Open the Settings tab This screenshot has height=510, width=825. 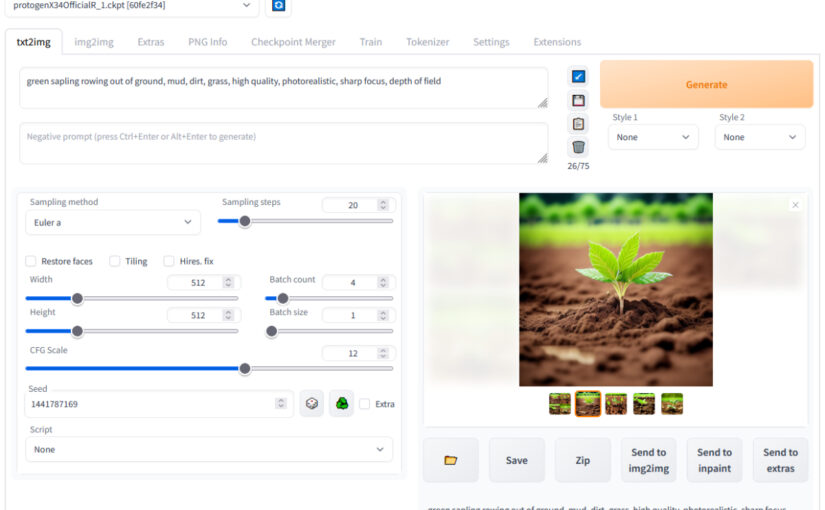tap(491, 42)
